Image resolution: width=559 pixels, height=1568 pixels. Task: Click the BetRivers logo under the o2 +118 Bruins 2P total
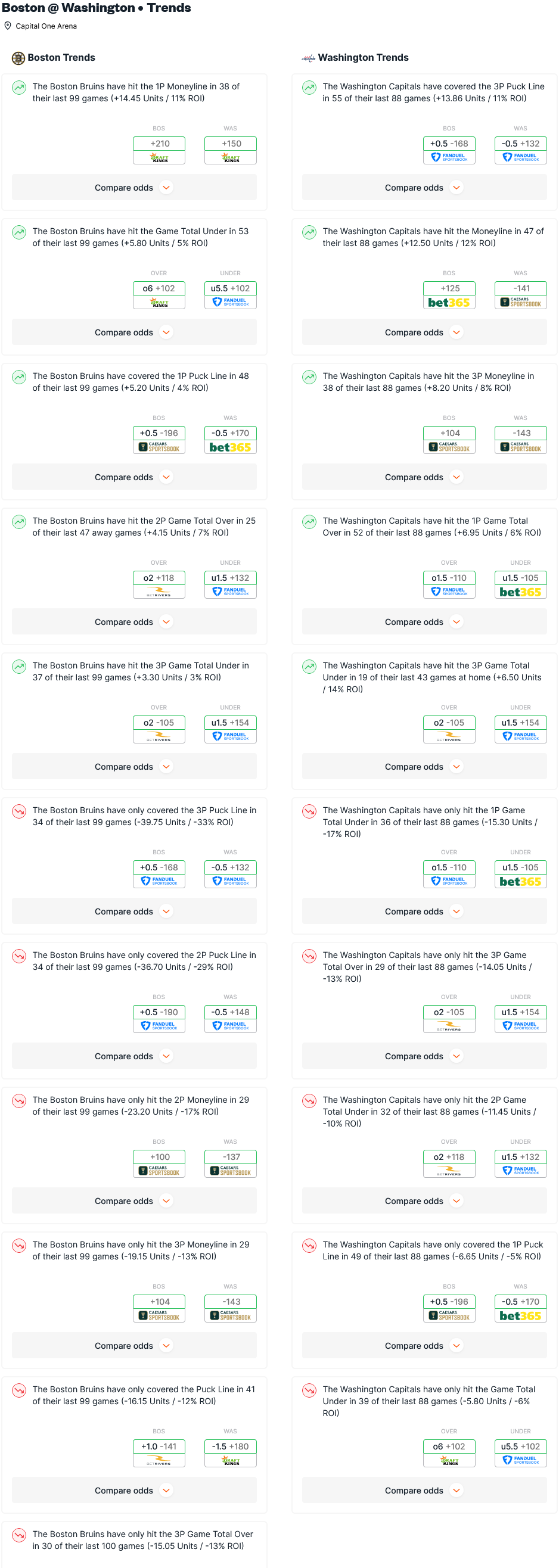[x=159, y=592]
